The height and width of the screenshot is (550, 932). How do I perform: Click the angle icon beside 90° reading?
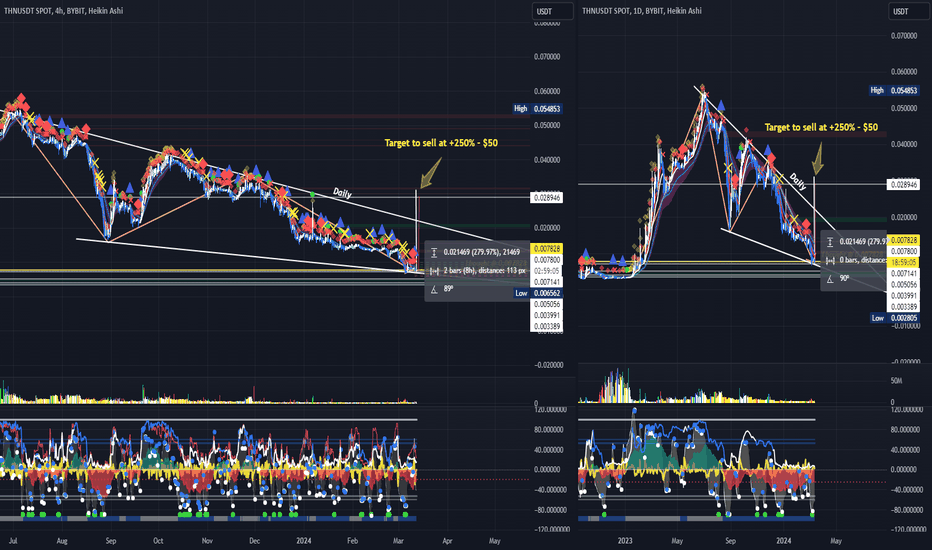pos(830,279)
